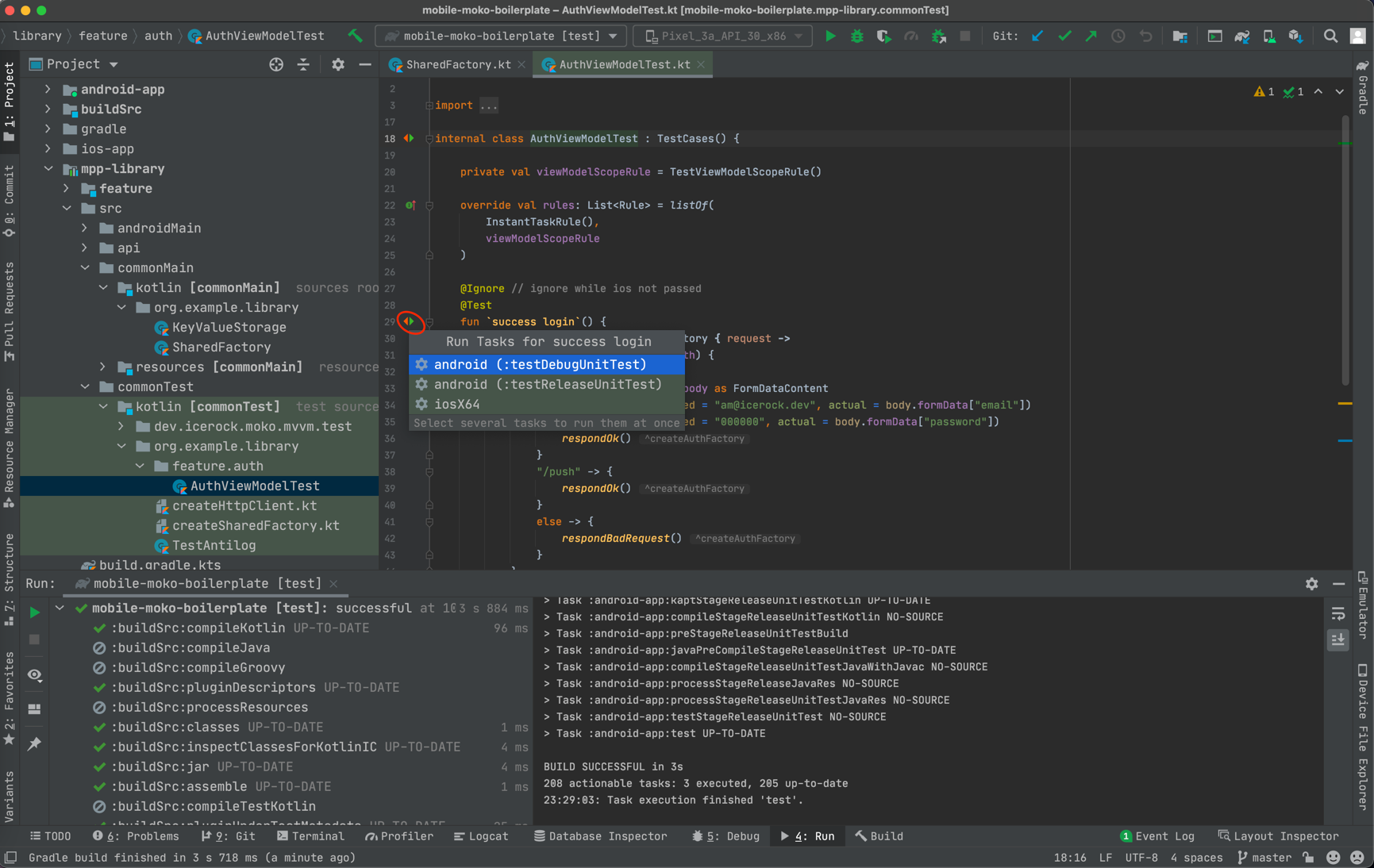Toggle file read-only lock in status bar
The image size is (1374, 868).
click(1308, 858)
